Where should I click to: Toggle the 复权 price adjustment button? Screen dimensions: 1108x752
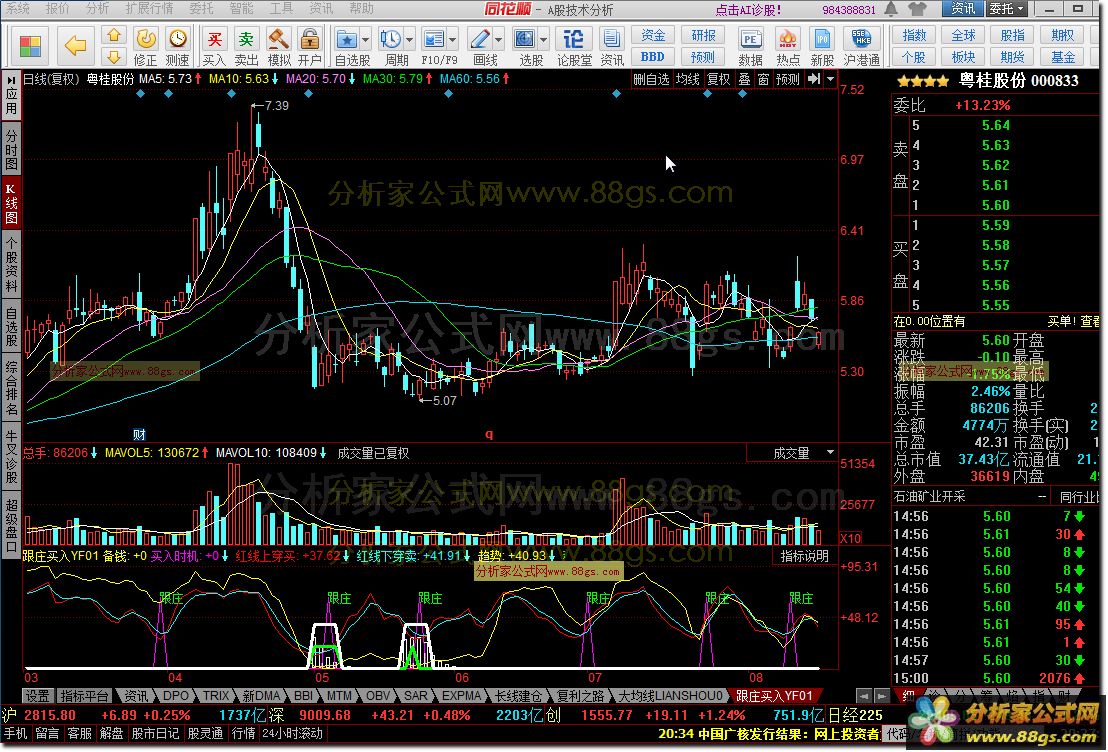[719, 79]
